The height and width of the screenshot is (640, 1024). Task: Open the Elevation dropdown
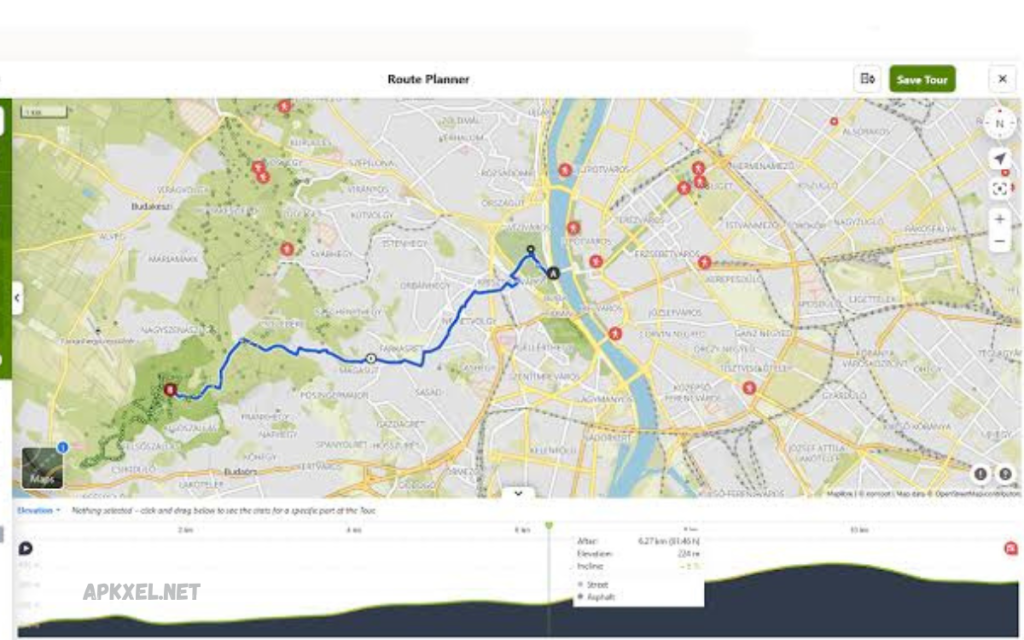39,510
